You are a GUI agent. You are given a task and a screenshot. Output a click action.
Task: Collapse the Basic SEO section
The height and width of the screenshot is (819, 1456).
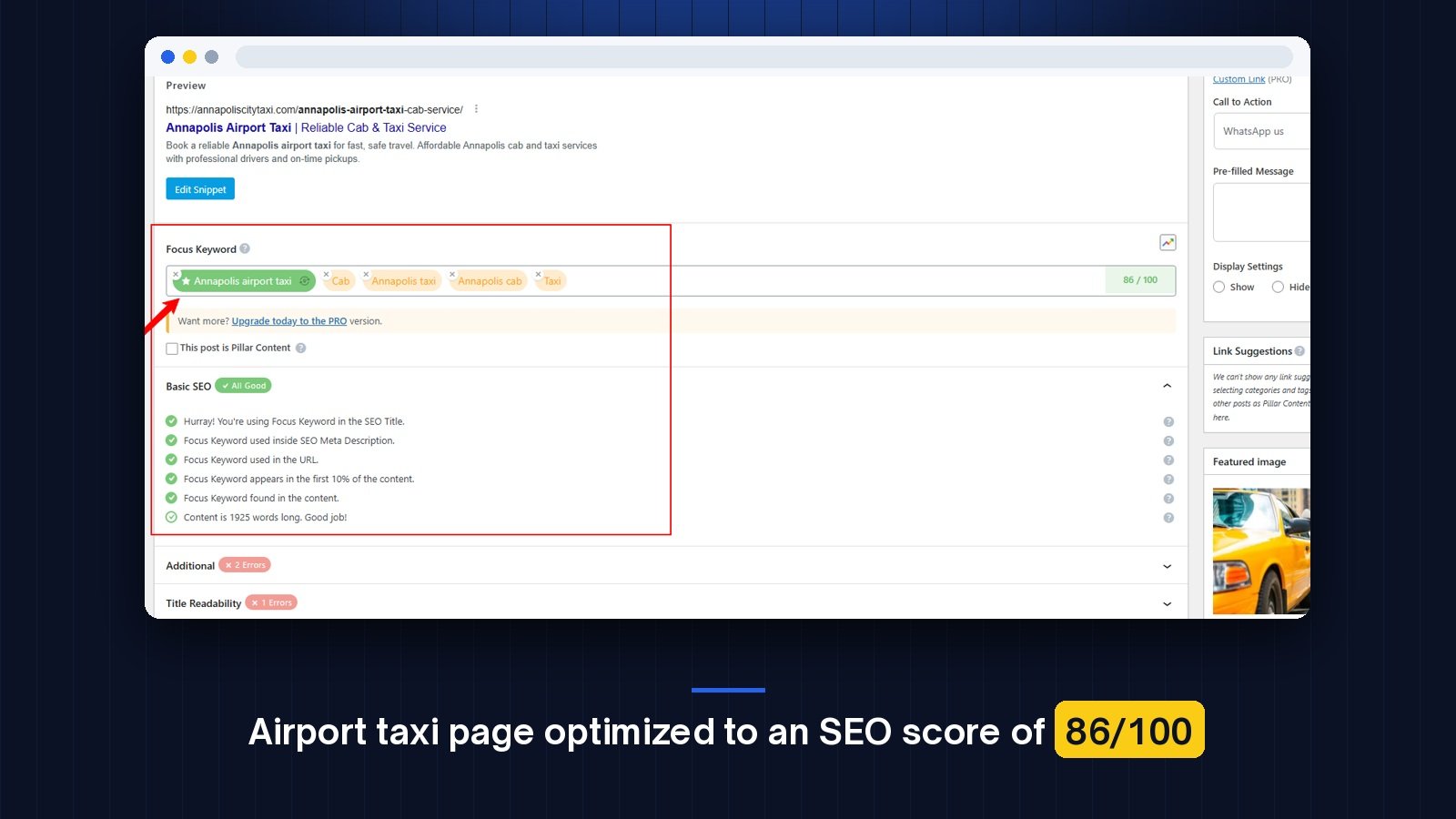[x=1168, y=386]
